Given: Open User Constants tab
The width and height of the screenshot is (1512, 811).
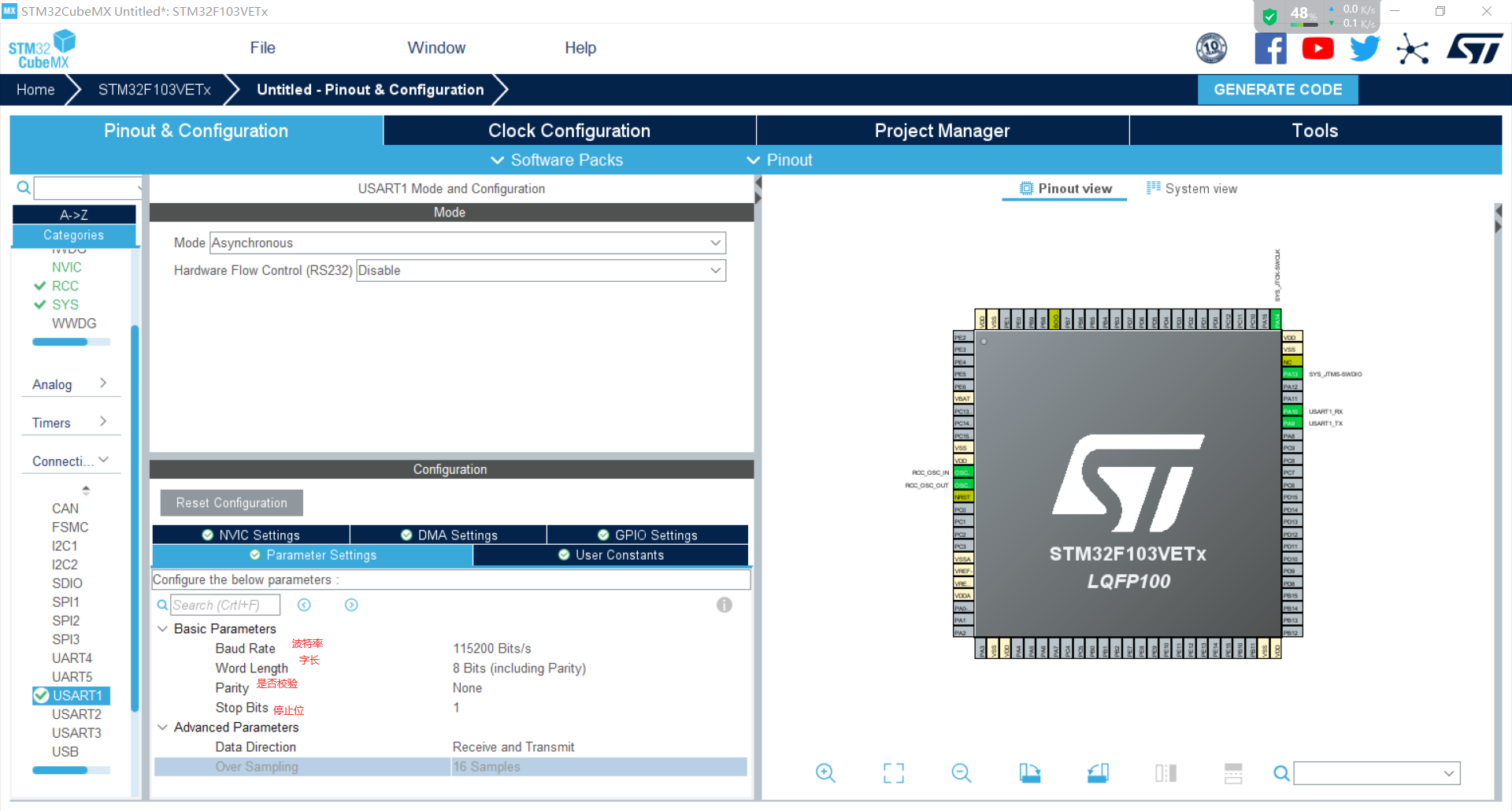Looking at the screenshot, I should [611, 555].
